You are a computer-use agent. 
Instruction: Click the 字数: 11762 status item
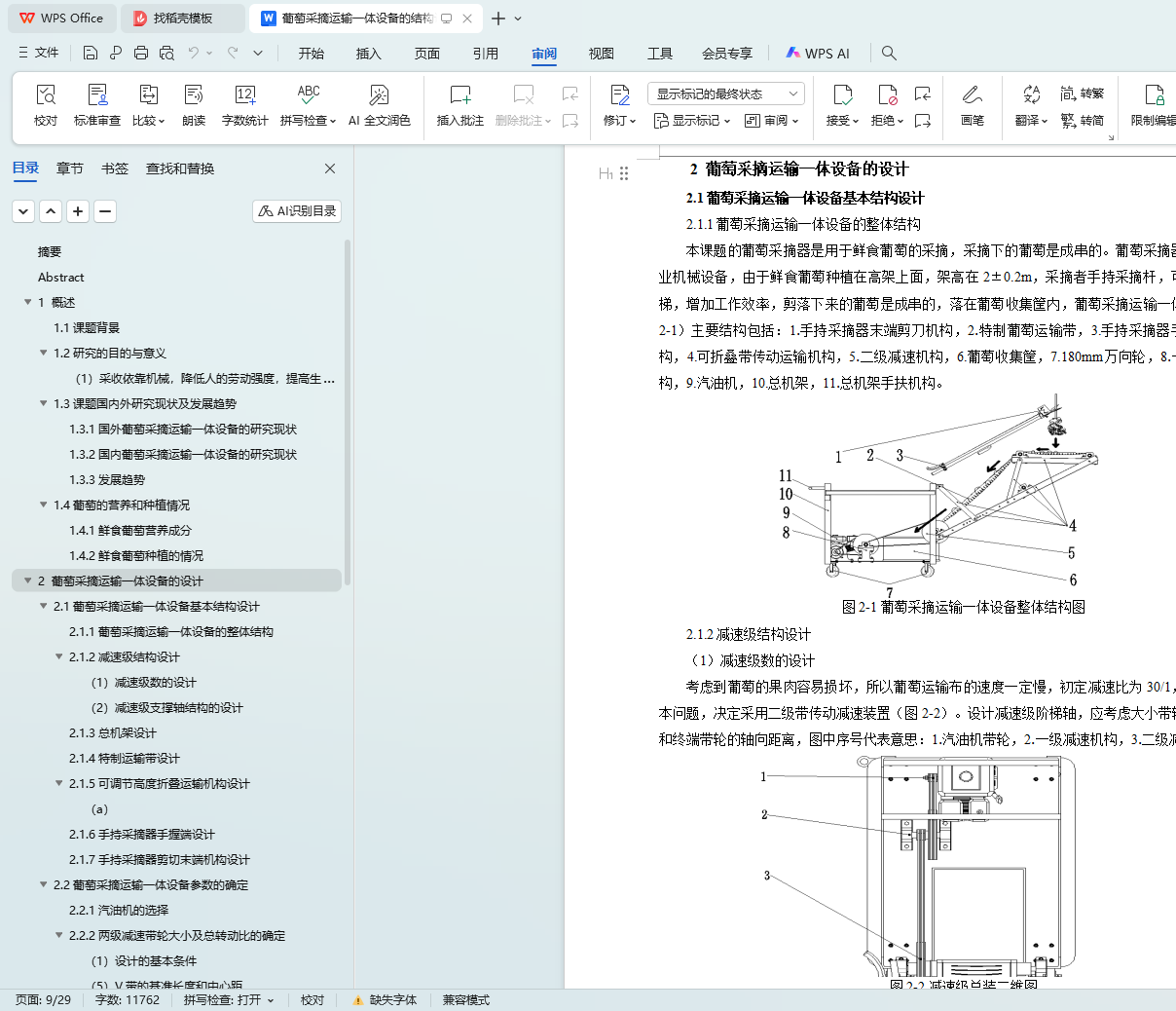[x=128, y=1000]
